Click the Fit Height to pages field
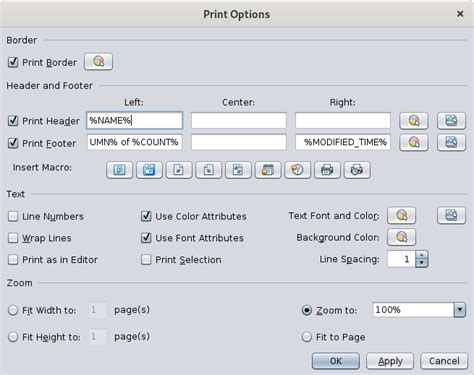This screenshot has height=375, width=474. click(x=97, y=337)
